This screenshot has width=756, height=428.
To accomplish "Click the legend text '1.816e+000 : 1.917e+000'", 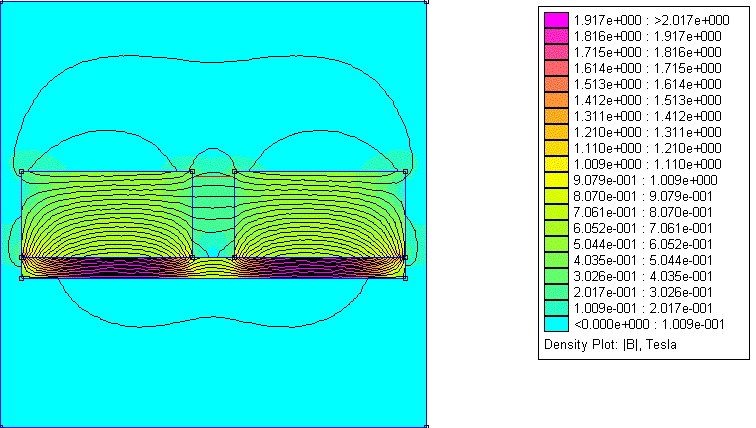I will pyautogui.click(x=648, y=36).
